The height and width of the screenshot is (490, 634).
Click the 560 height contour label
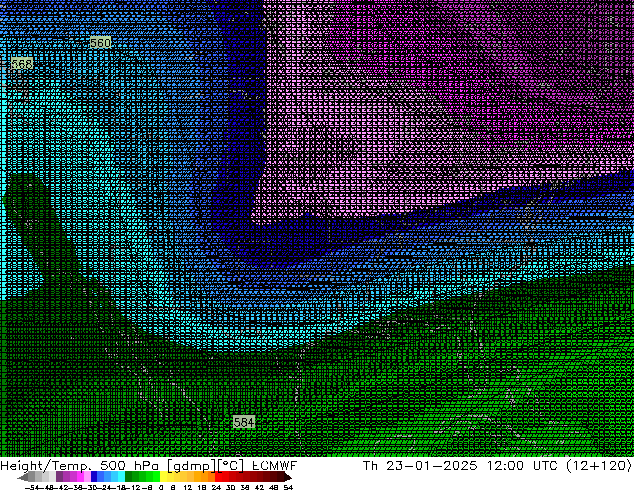[100, 43]
